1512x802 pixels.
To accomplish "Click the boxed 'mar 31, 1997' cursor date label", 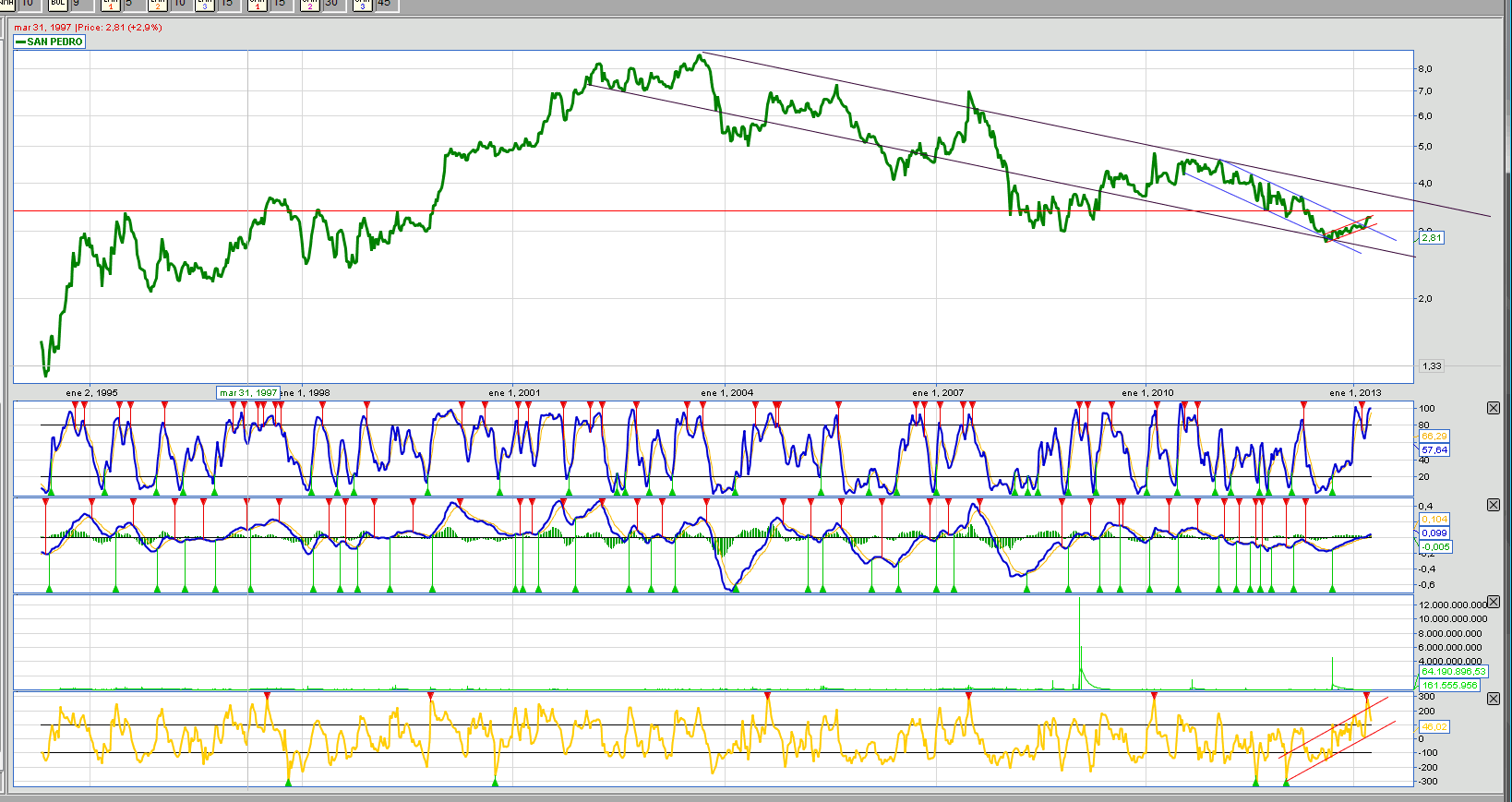I will [x=248, y=393].
